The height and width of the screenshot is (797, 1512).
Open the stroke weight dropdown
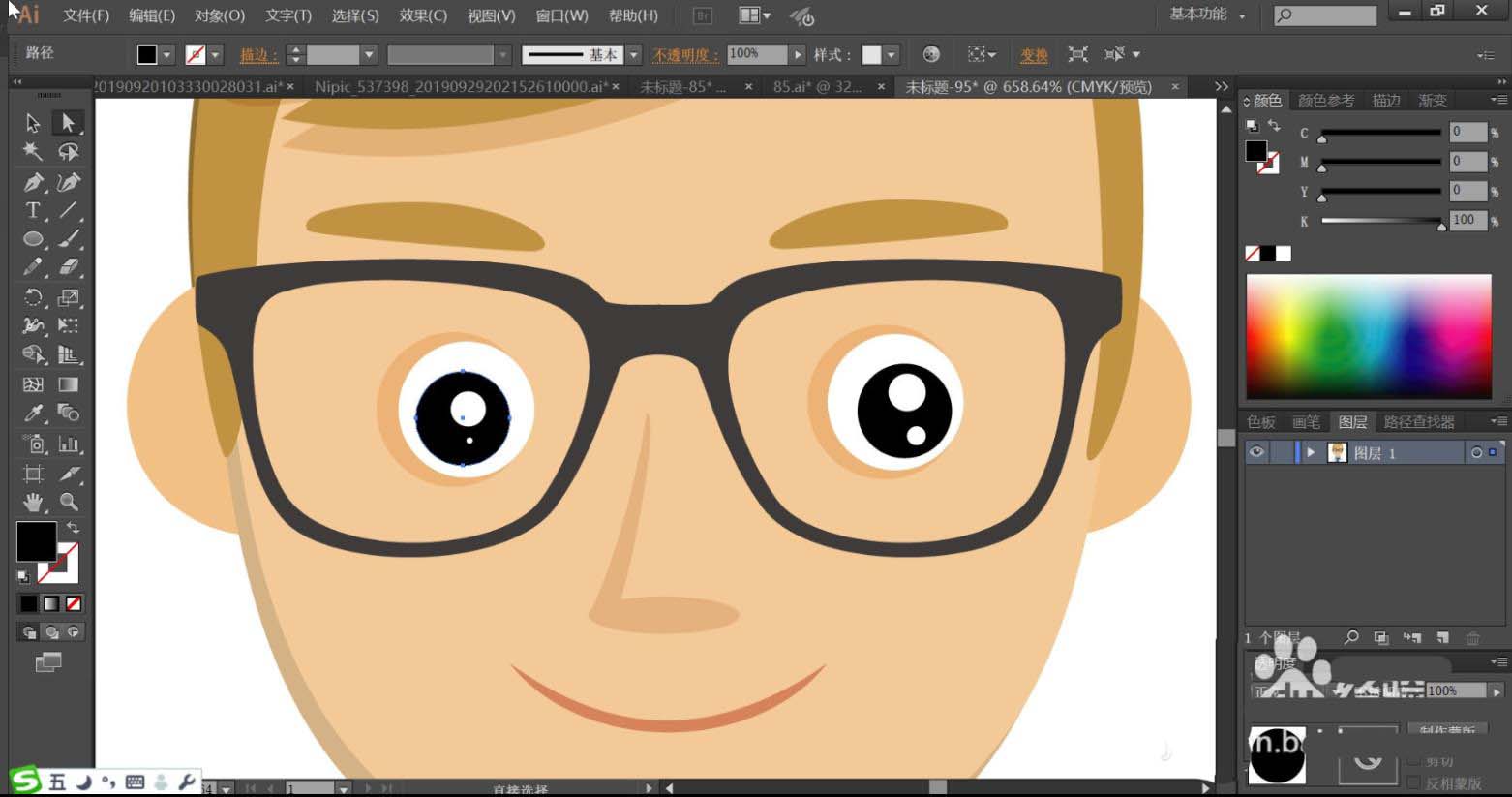(x=368, y=55)
